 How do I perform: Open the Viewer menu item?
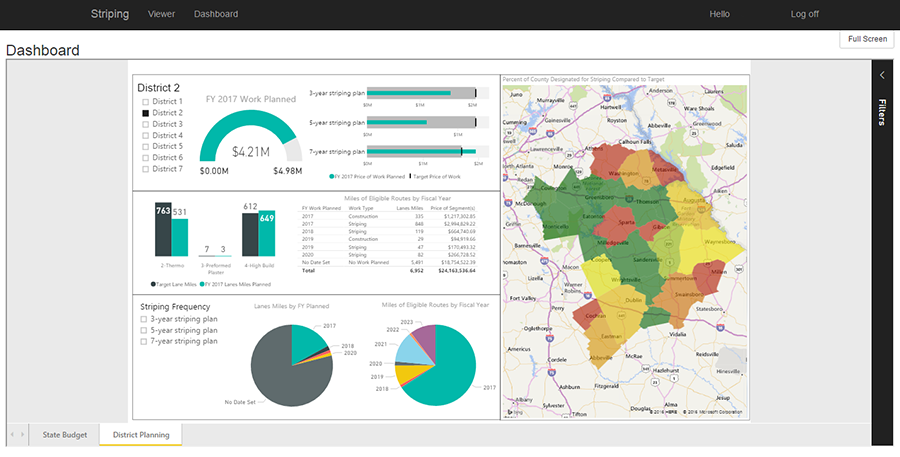(161, 14)
